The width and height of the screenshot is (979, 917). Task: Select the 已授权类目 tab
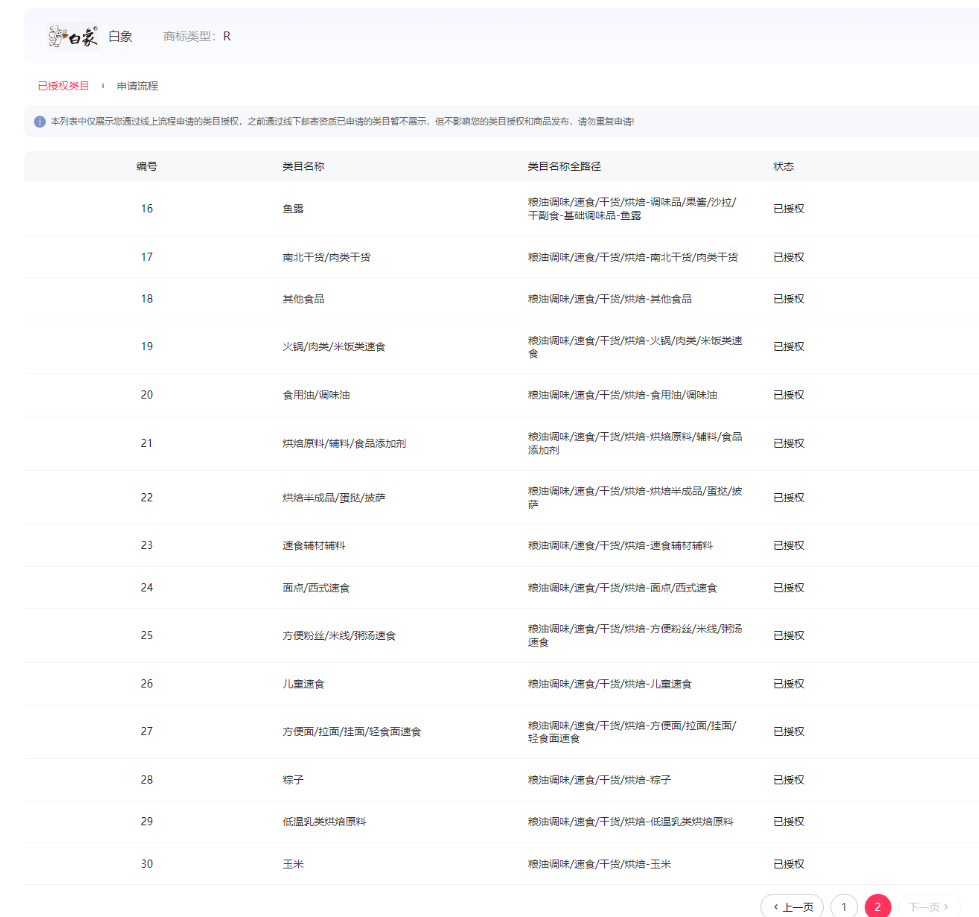pos(63,86)
